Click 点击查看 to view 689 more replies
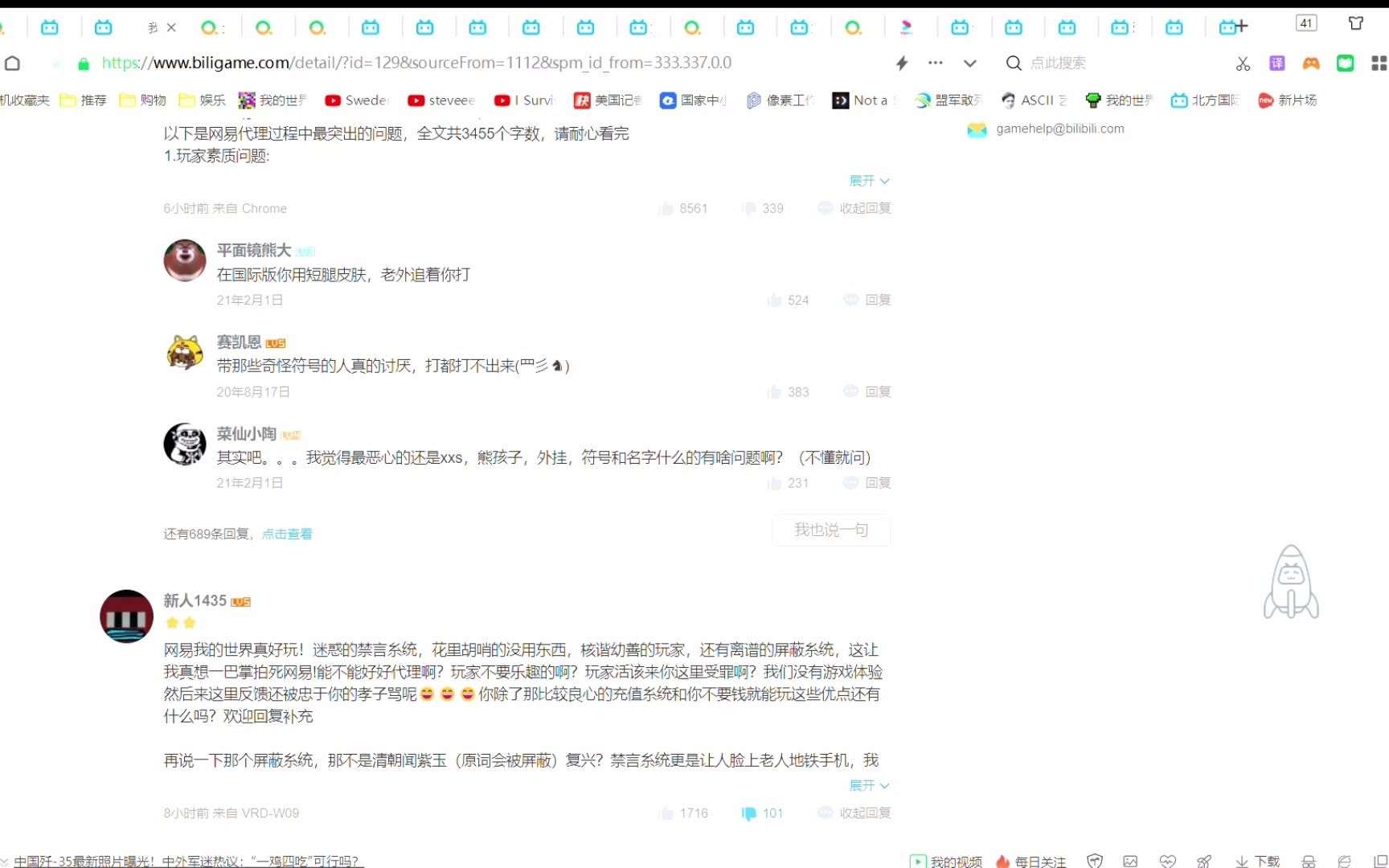This screenshot has width=1389, height=868. click(x=287, y=534)
